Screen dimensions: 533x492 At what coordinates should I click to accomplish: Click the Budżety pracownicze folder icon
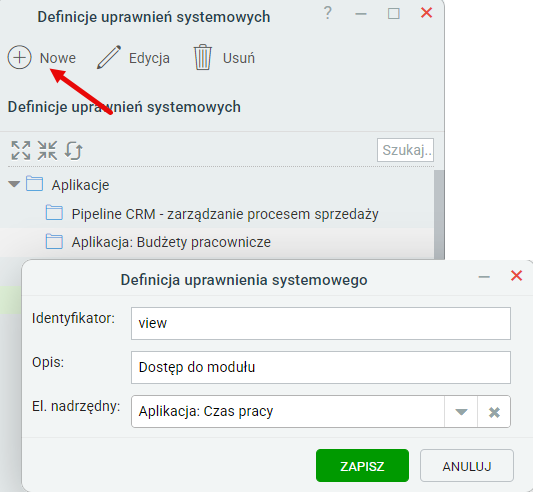click(54, 241)
